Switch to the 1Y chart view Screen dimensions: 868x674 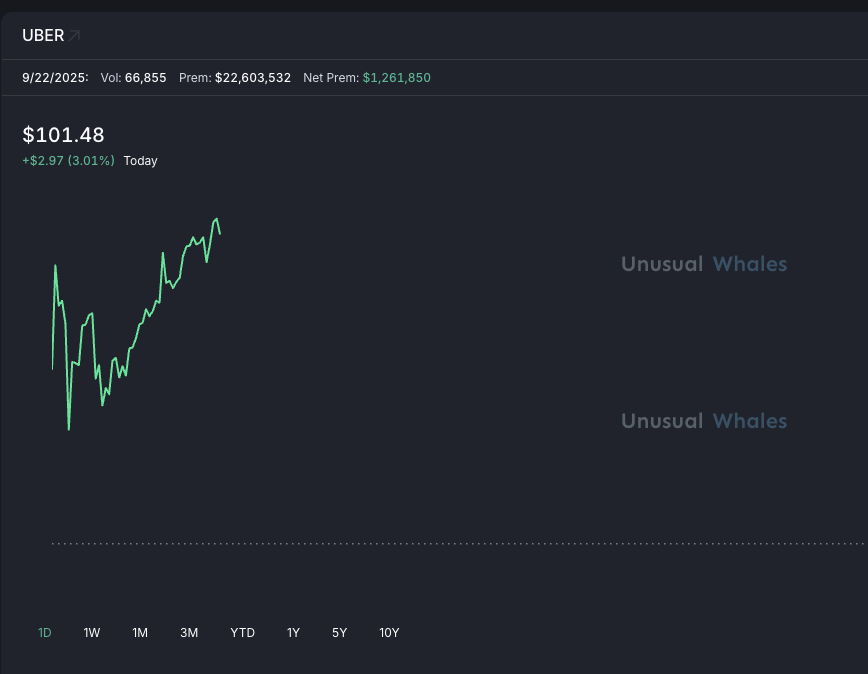pos(293,633)
